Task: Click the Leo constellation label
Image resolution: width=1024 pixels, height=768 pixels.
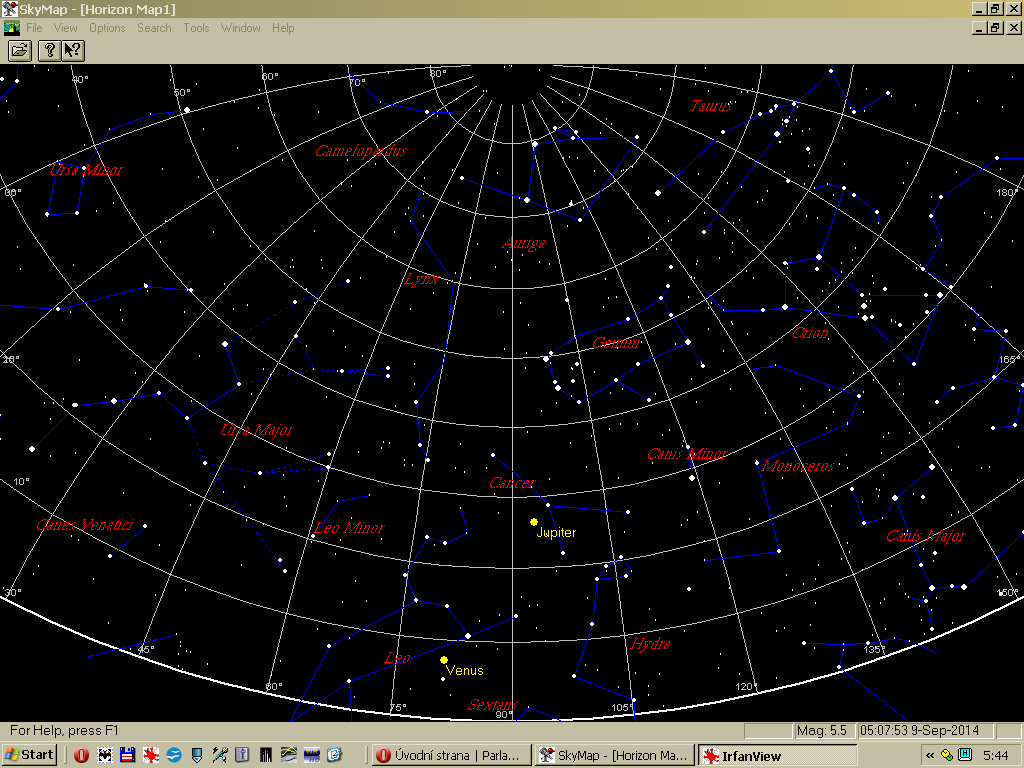Action: [397, 658]
